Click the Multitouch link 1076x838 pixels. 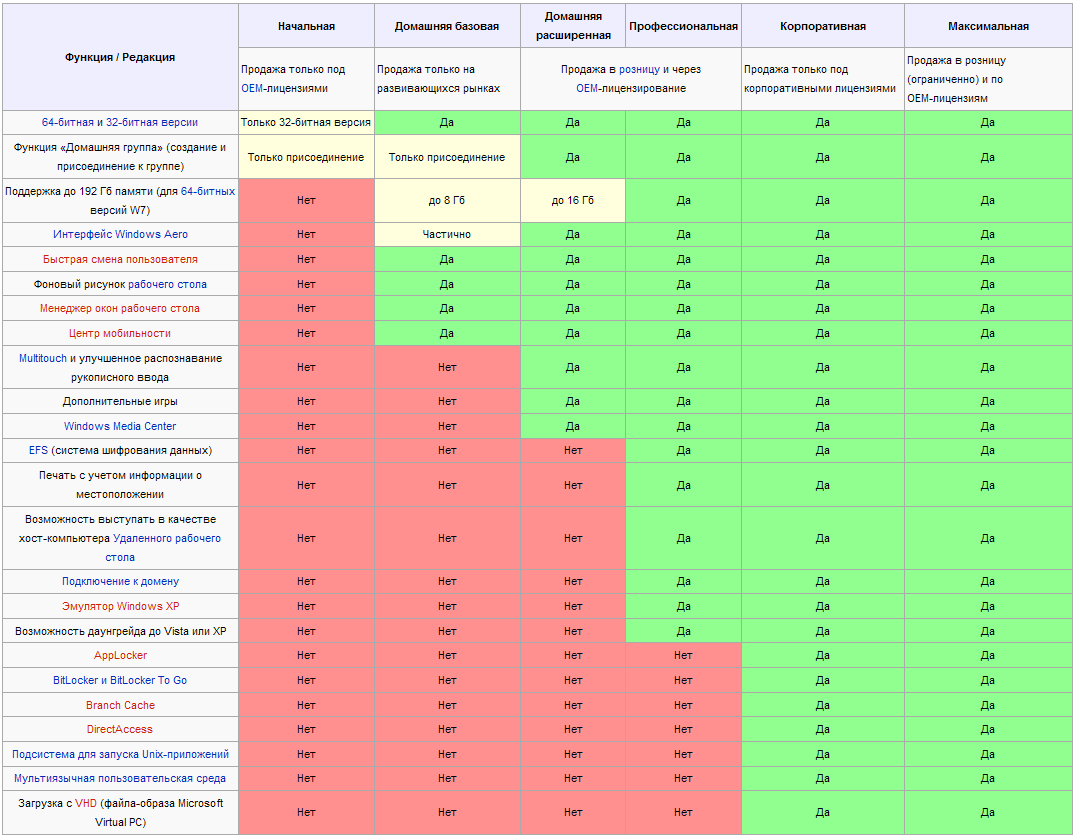43,359
